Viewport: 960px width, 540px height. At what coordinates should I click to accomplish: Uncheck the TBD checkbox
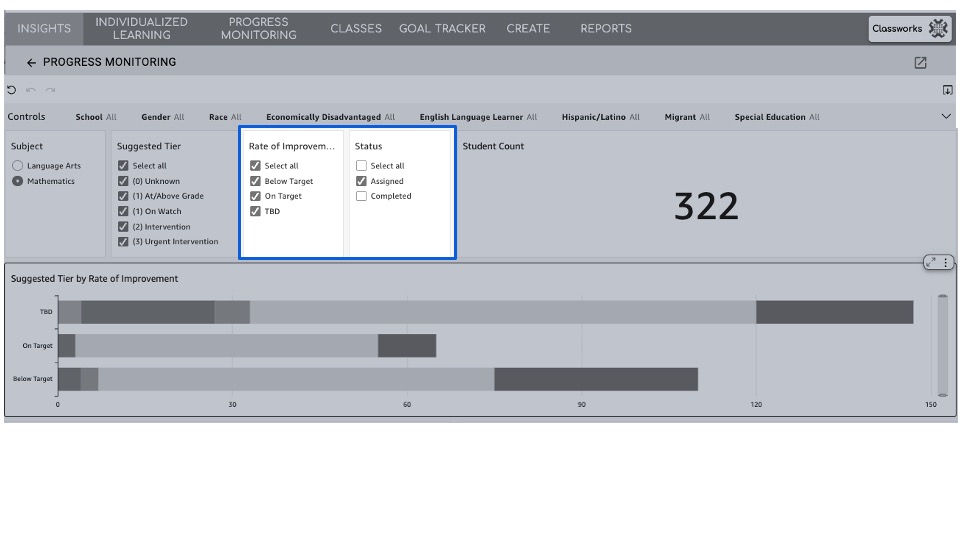click(x=255, y=211)
